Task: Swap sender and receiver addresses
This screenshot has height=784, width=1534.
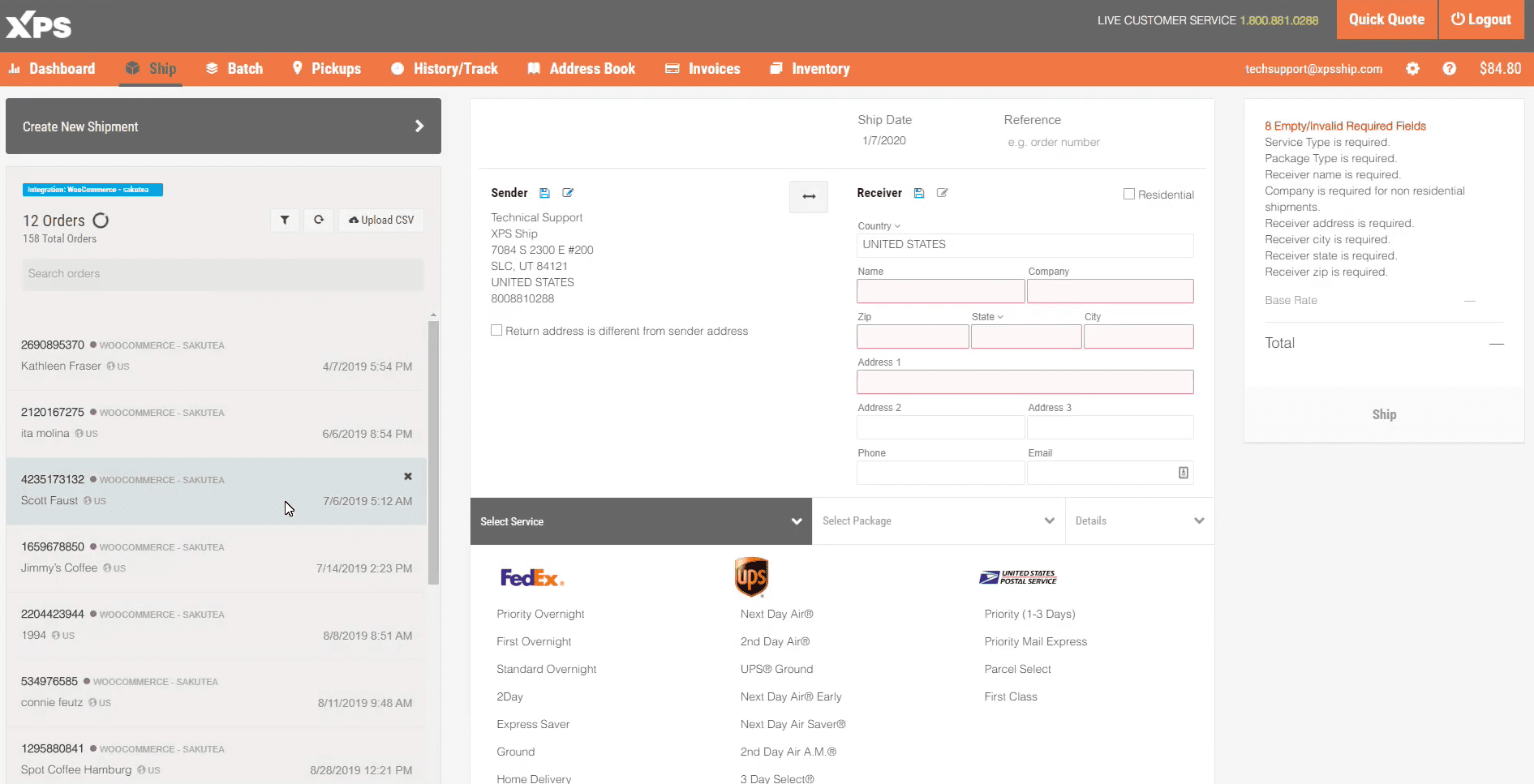Action: [x=809, y=196]
